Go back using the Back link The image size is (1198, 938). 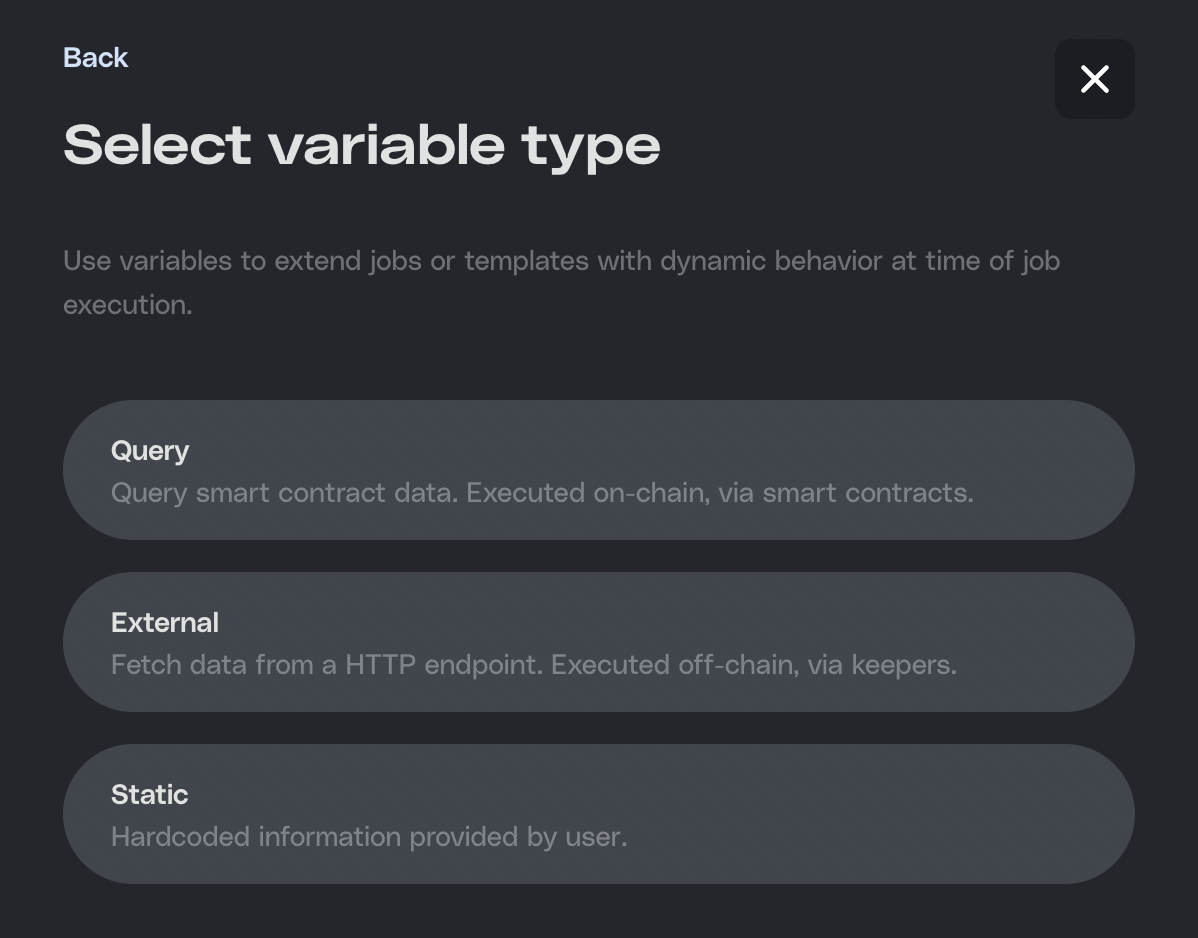pyautogui.click(x=95, y=57)
